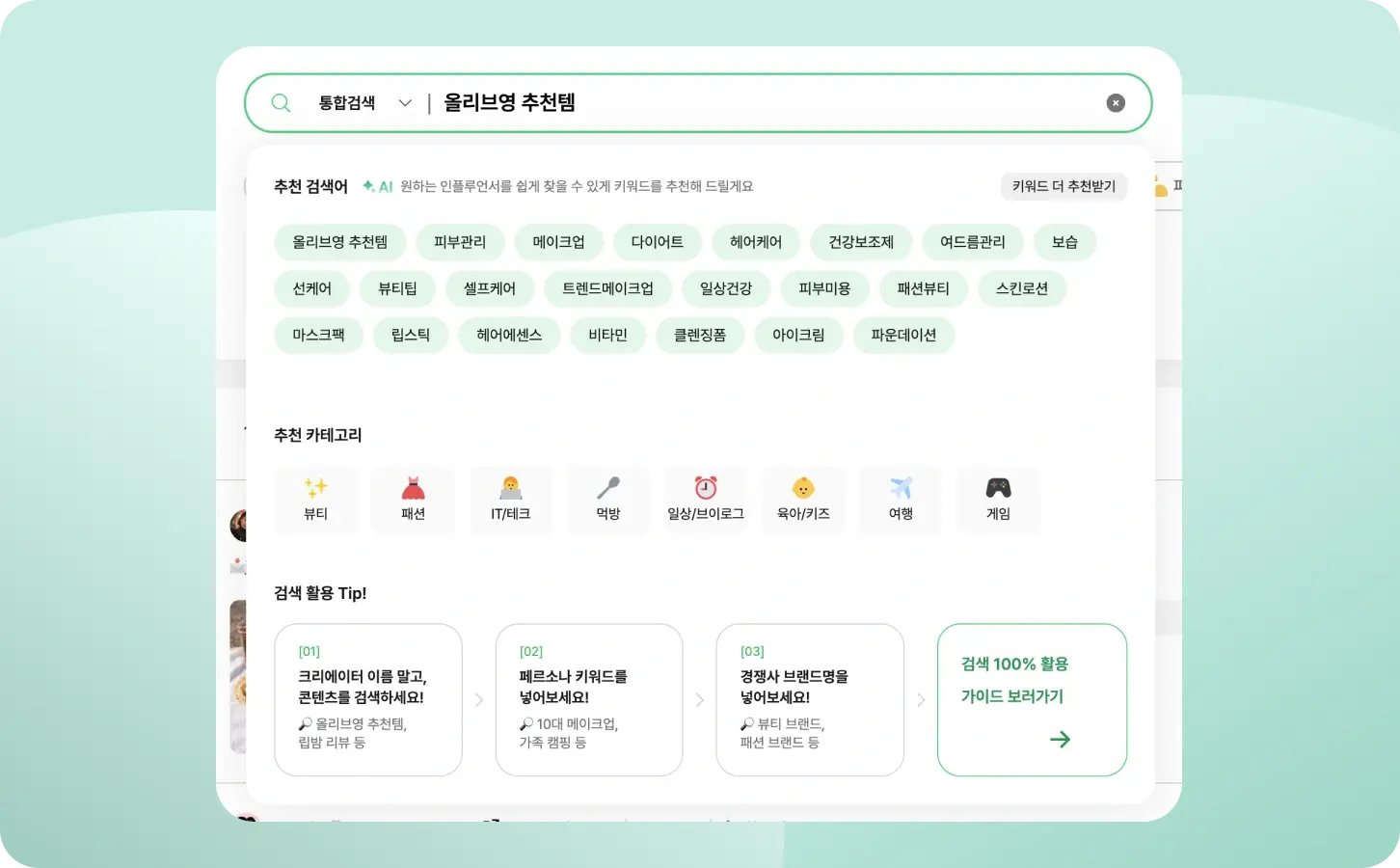Click chevron between tip 02 and 03
This screenshot has width=1400, height=868.
pos(700,700)
